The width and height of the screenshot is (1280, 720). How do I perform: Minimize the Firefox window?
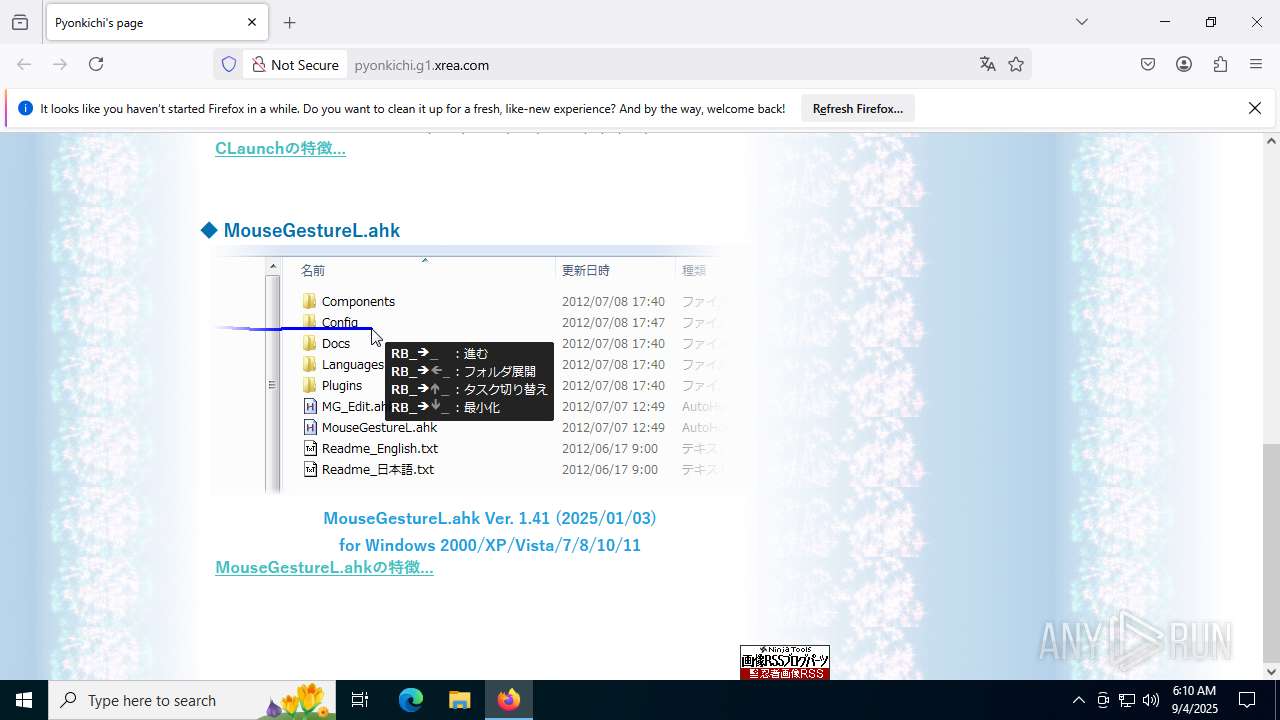pyautogui.click(x=1165, y=22)
